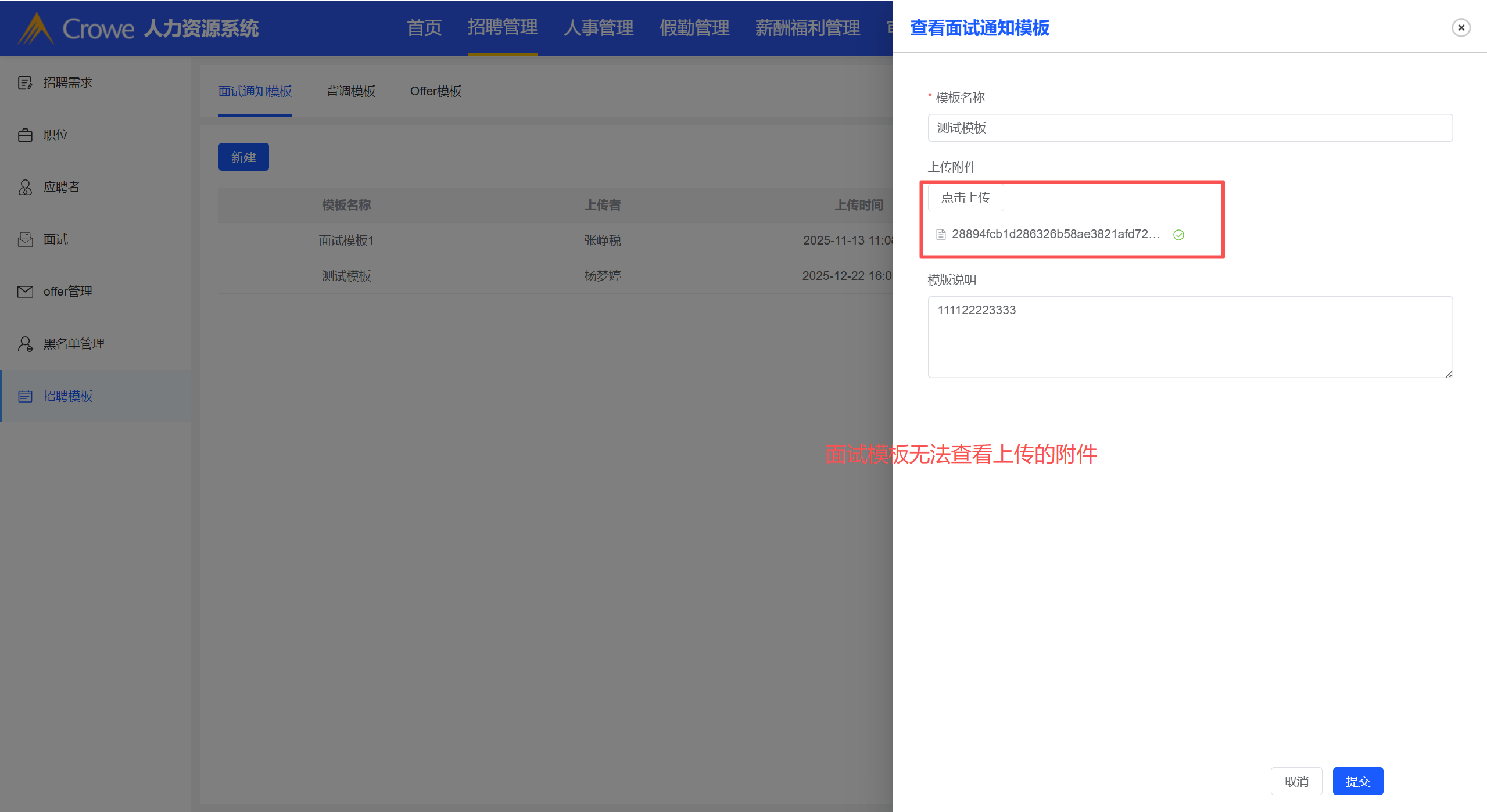Open 薪酬福利管理 top menu
The image size is (1487, 812).
[807, 28]
